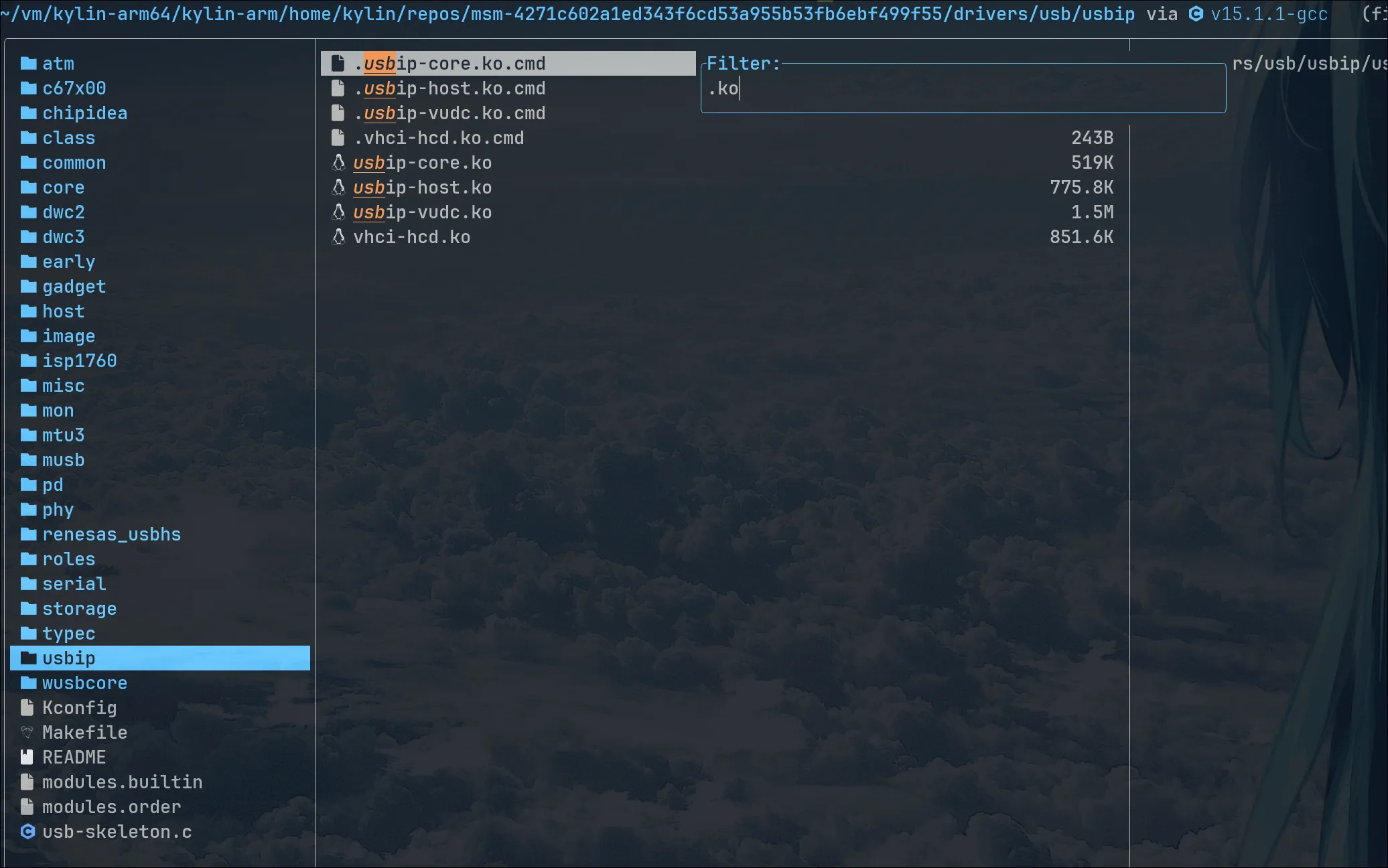This screenshot has height=868, width=1388.
Task: Click the folder icon beside renesas_usbhs
Action: 28,534
